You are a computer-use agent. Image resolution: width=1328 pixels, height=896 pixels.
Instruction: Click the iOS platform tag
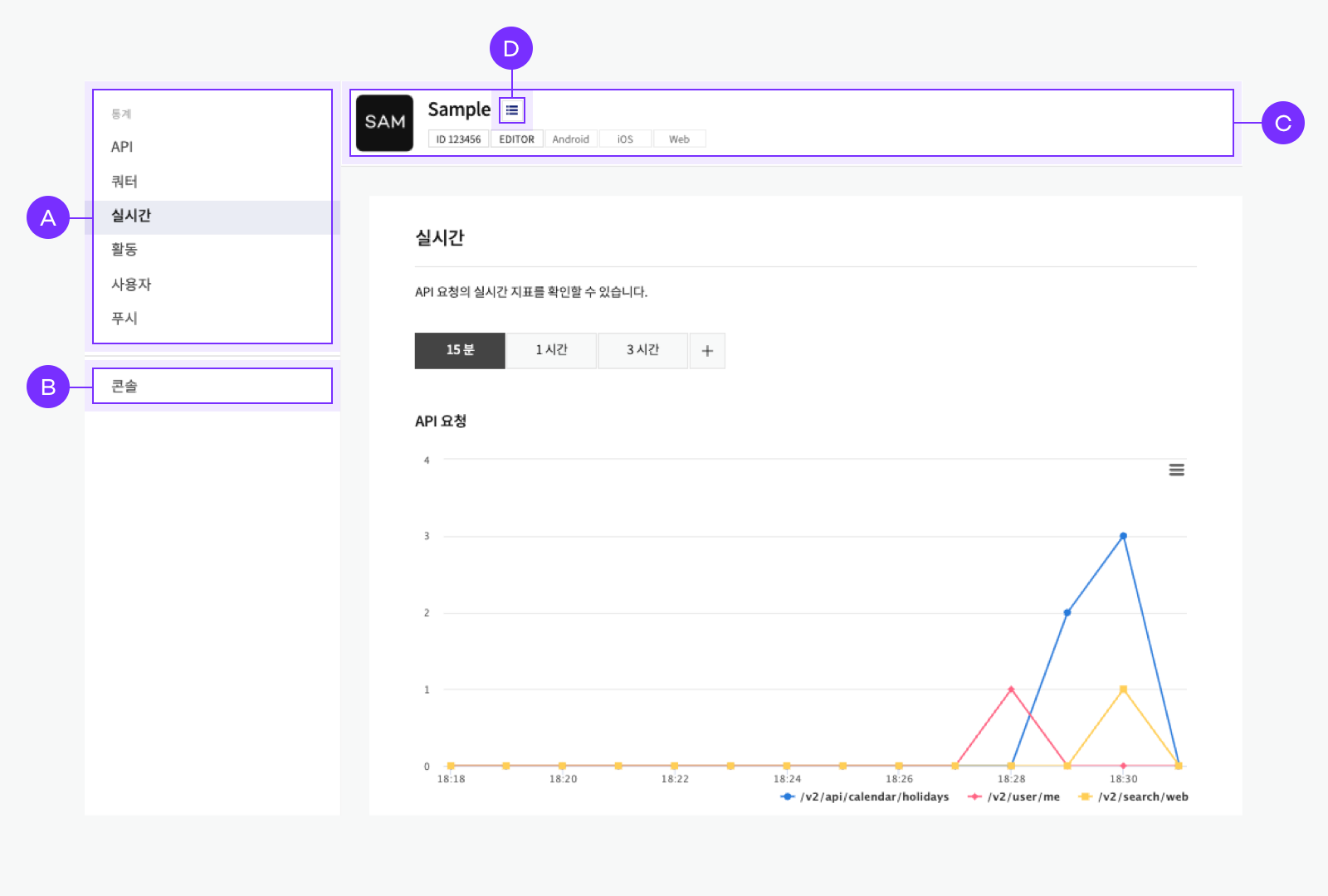625,139
